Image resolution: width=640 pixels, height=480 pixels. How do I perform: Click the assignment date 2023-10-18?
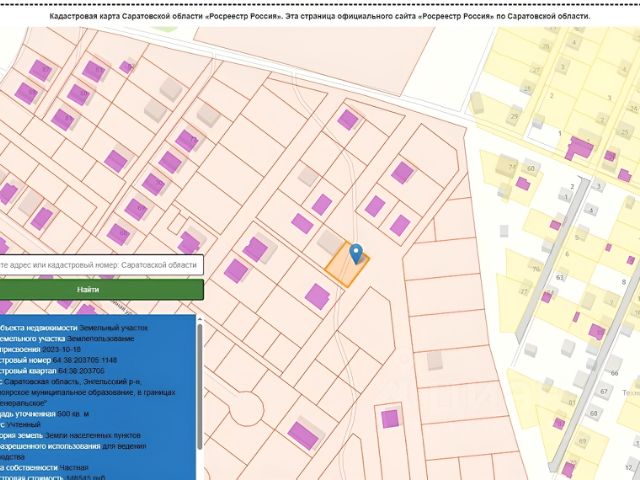[61, 349]
